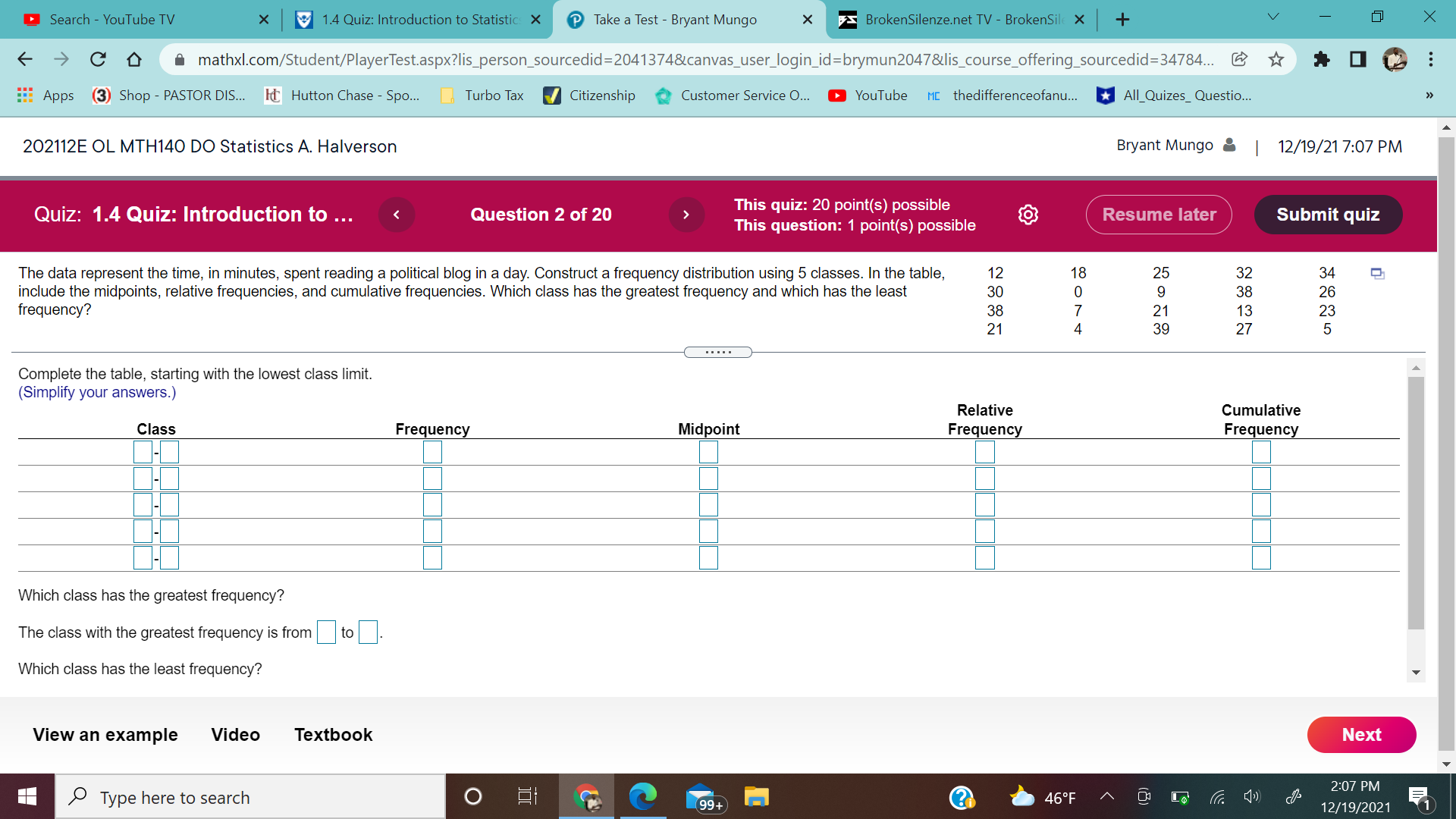The image size is (1456, 819).
Task: Show hidden system tray icons chevron
Action: (x=1106, y=796)
